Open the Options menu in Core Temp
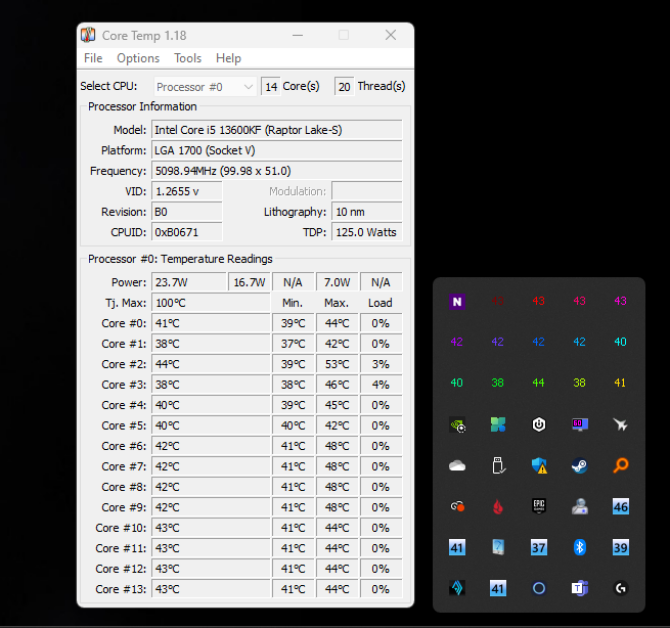 (138, 58)
